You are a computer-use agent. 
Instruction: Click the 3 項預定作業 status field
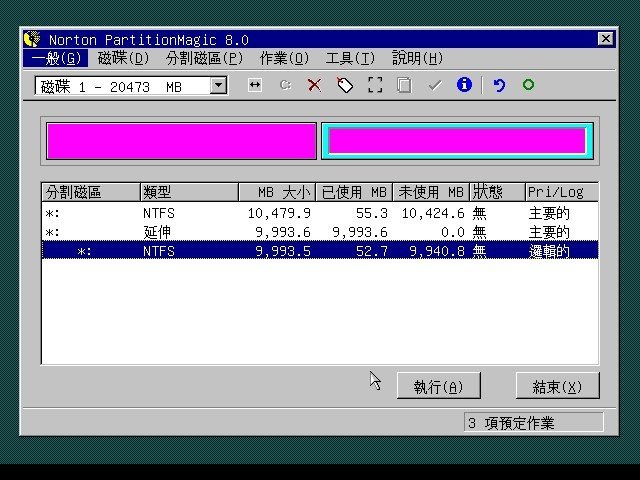tap(533, 422)
